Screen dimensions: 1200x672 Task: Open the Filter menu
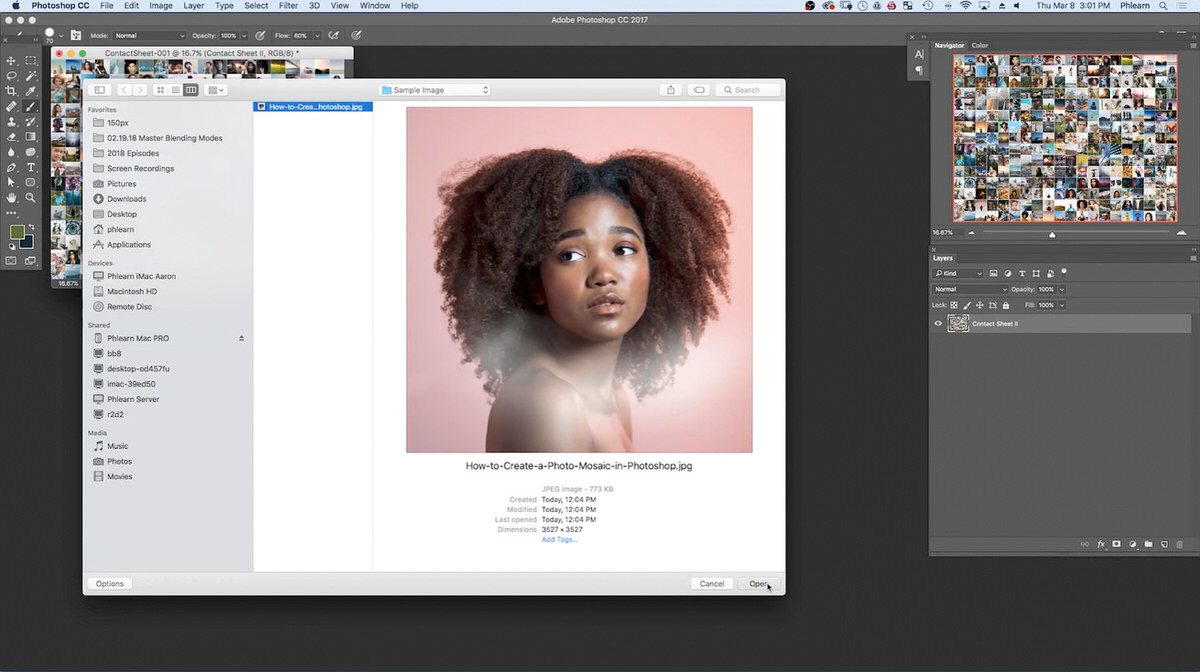(x=287, y=6)
